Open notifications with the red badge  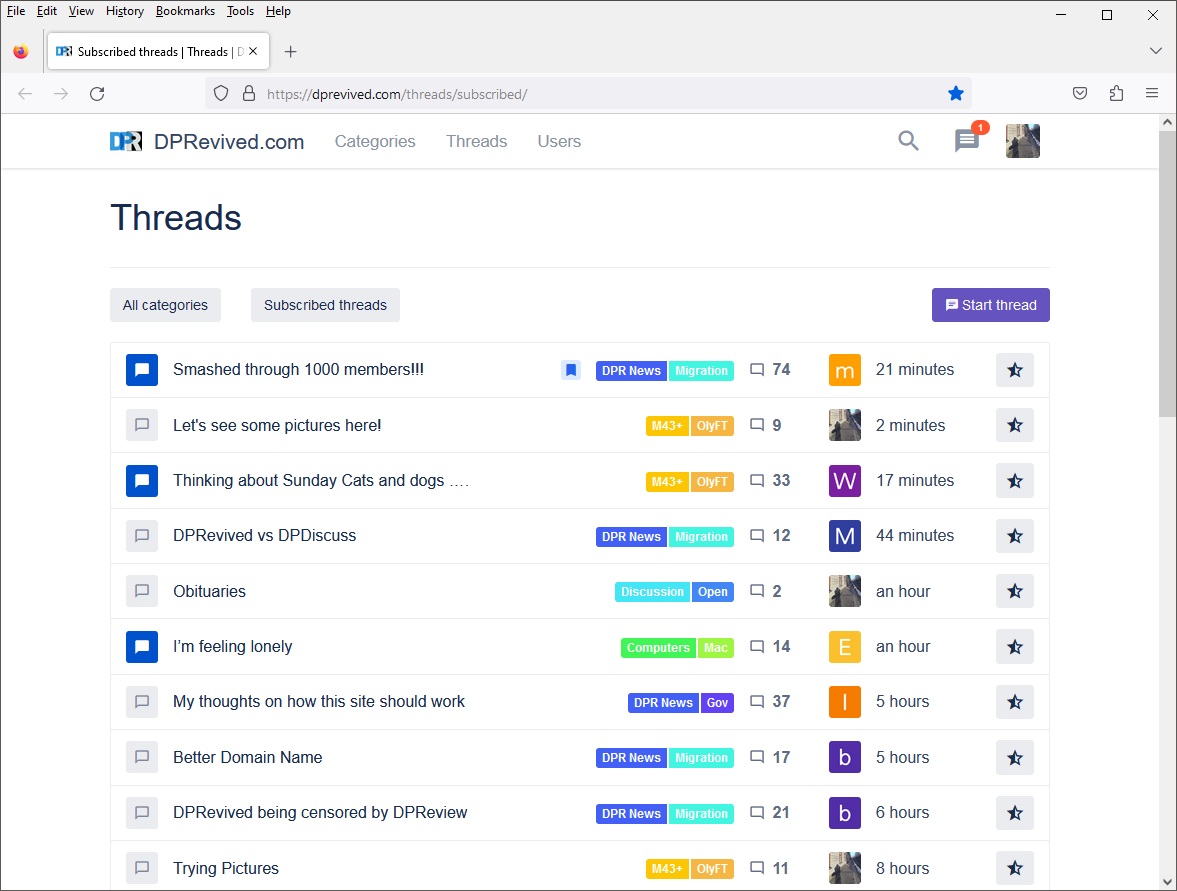click(967, 141)
